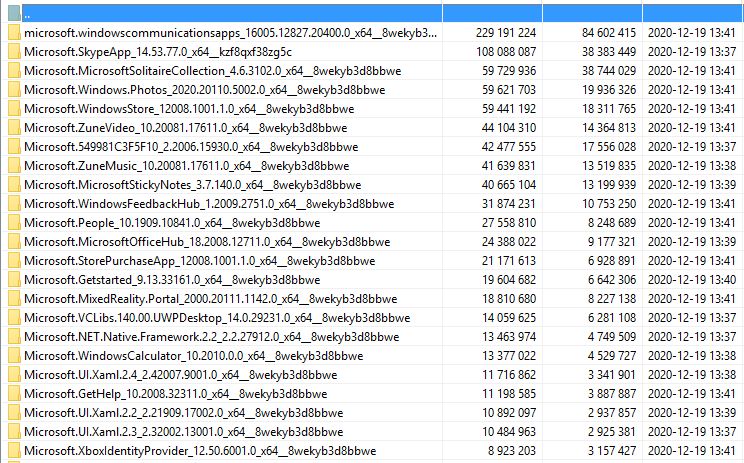Select Microsoft.VCLibs.140.00.UWPDesktop_14.0.29231.0 folder name
The width and height of the screenshot is (744, 463).
point(217,317)
